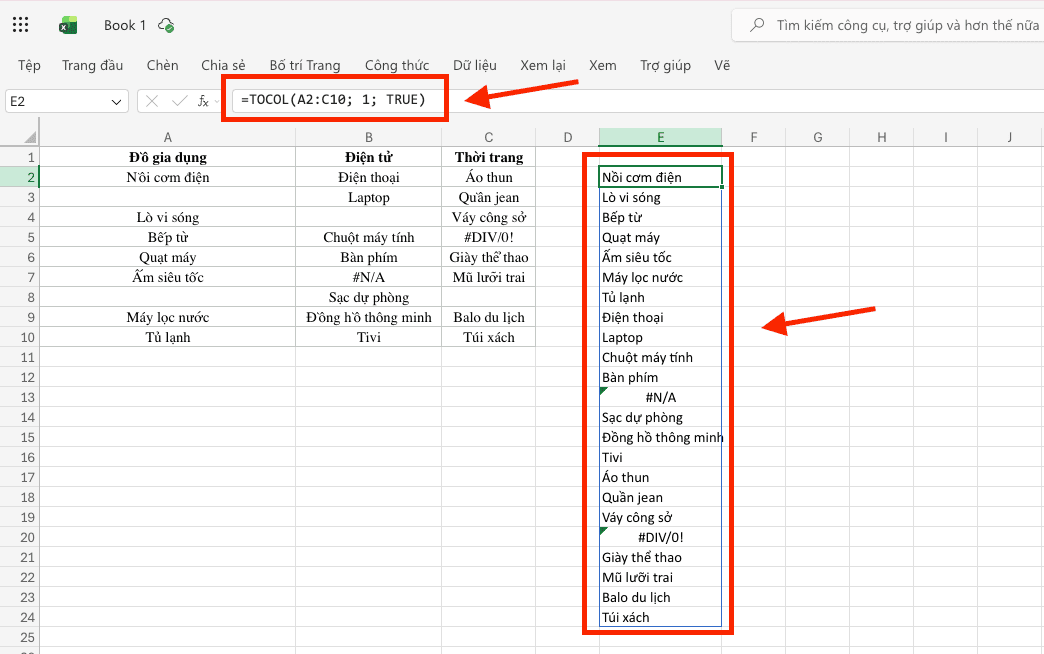
Task: Open the Tệp menu
Action: coord(29,65)
